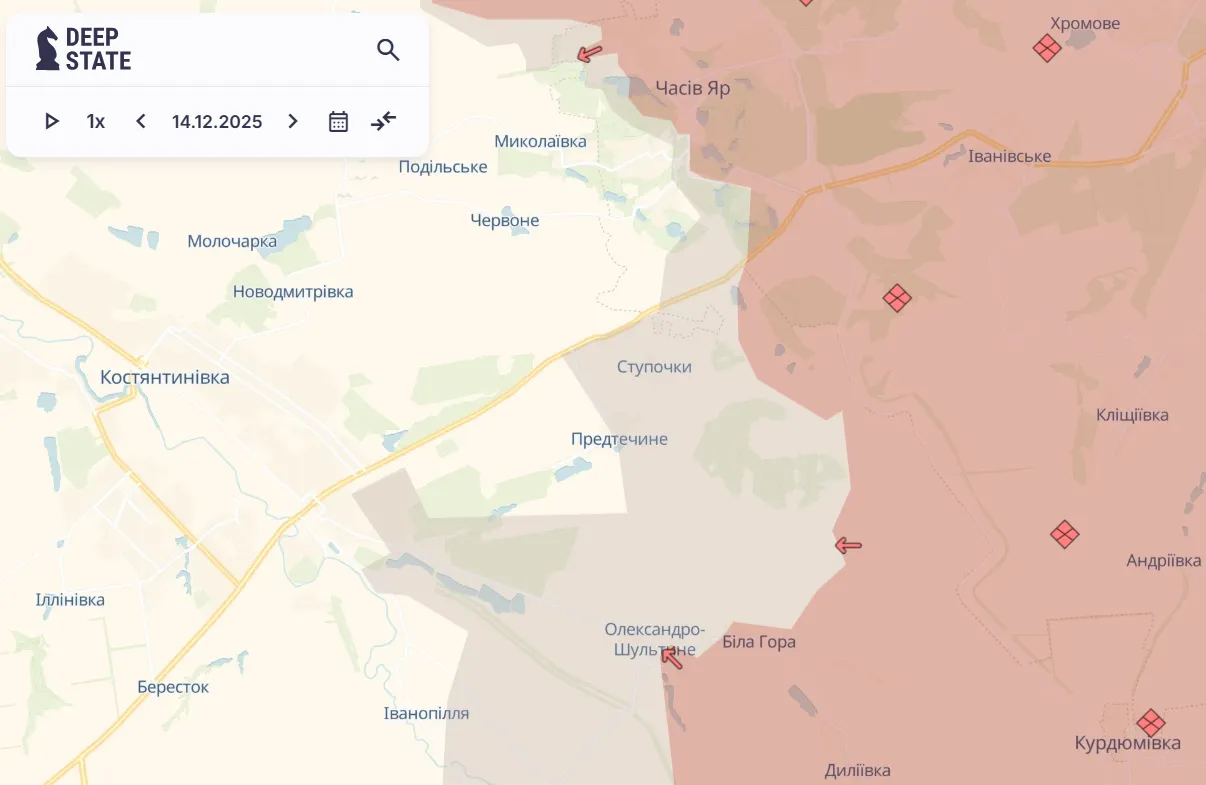Click the Бересток label
Viewport: 1206px width, 785px height.
coord(173,687)
